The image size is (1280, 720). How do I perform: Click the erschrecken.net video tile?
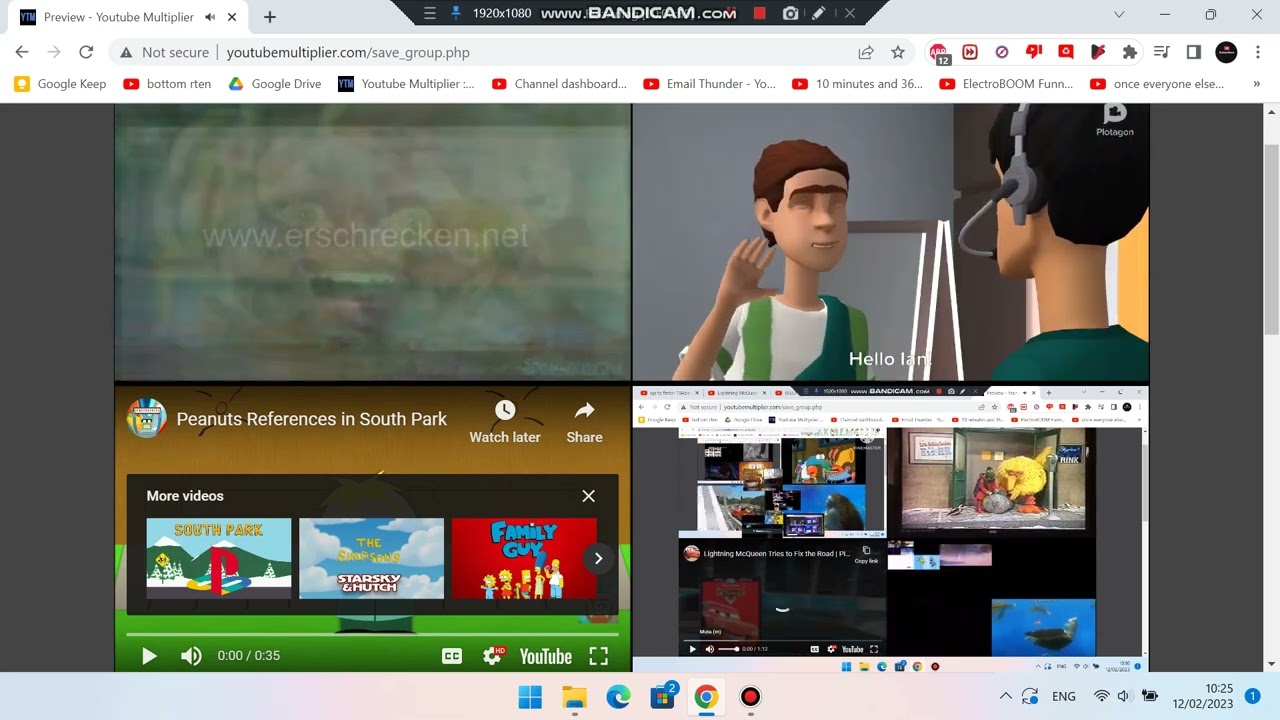point(372,242)
